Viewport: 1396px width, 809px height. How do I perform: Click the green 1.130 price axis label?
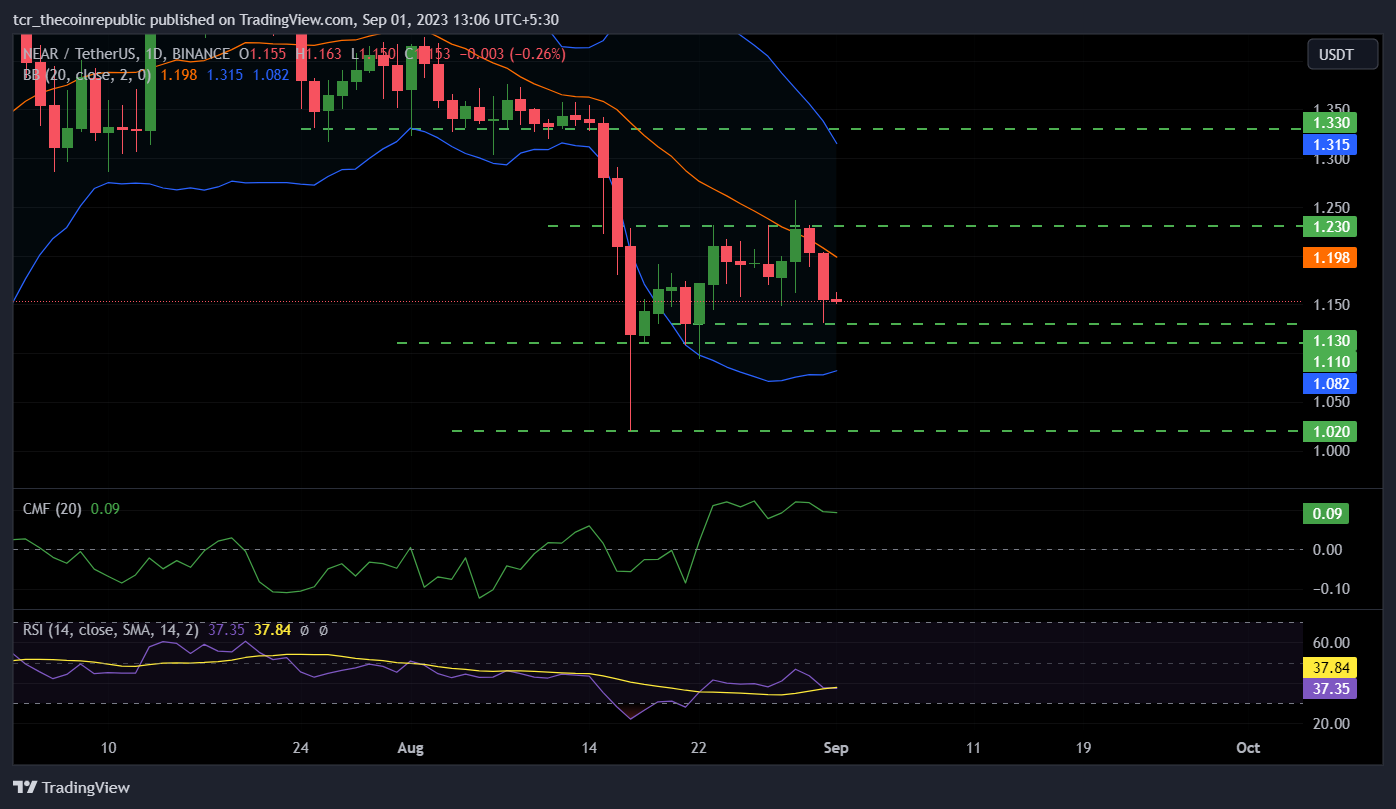1329,340
